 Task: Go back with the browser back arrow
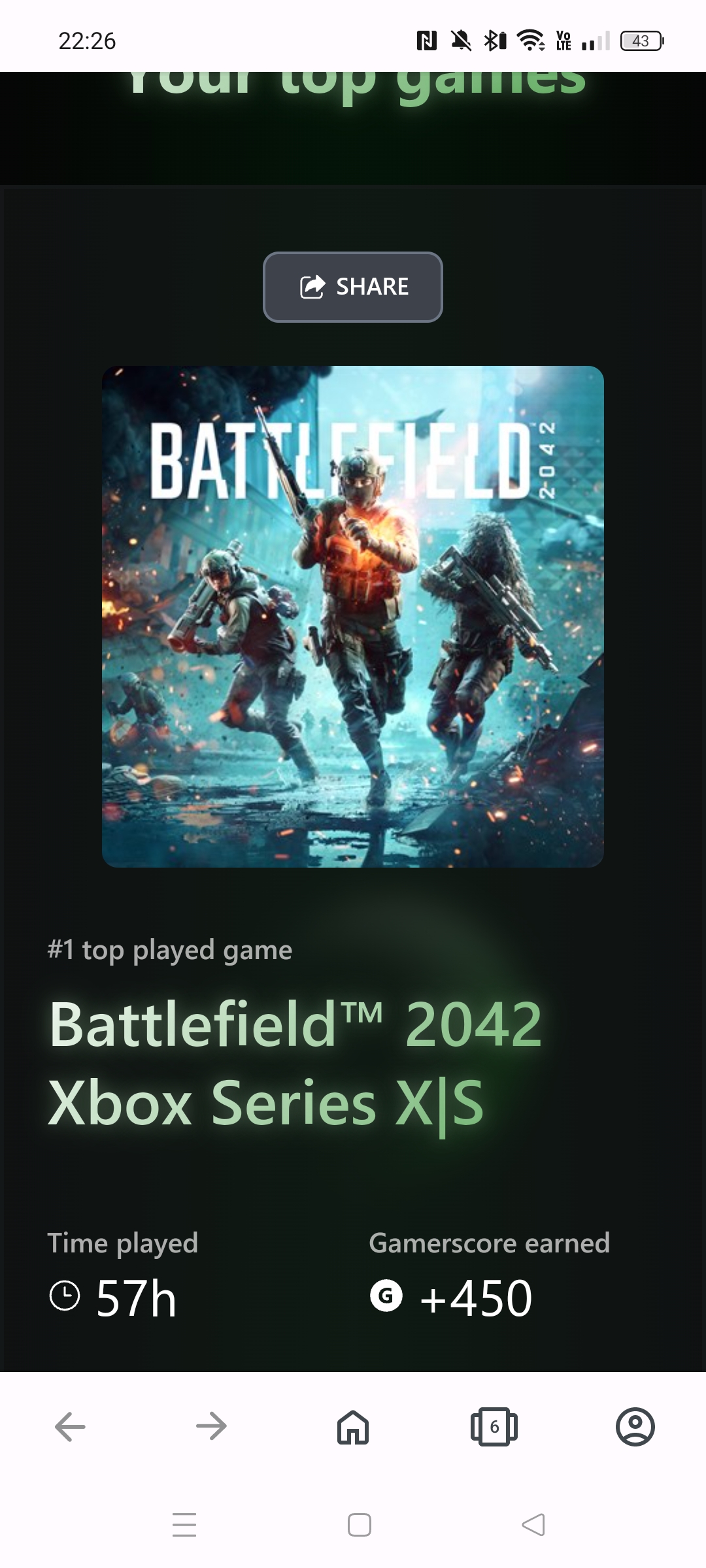click(x=70, y=1426)
